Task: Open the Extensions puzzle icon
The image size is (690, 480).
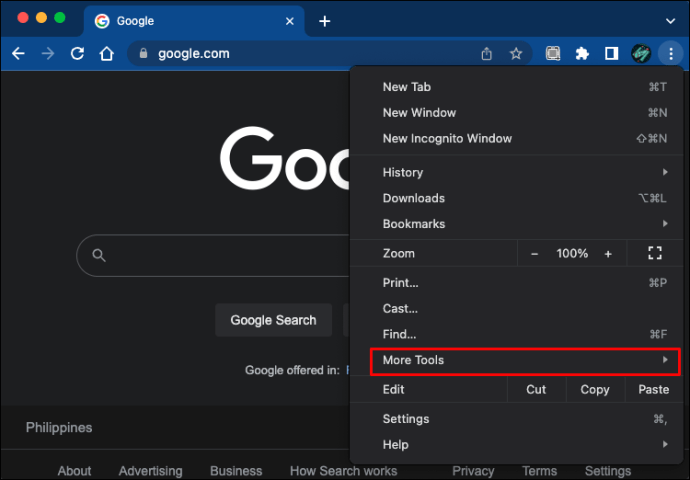Action: click(x=582, y=54)
